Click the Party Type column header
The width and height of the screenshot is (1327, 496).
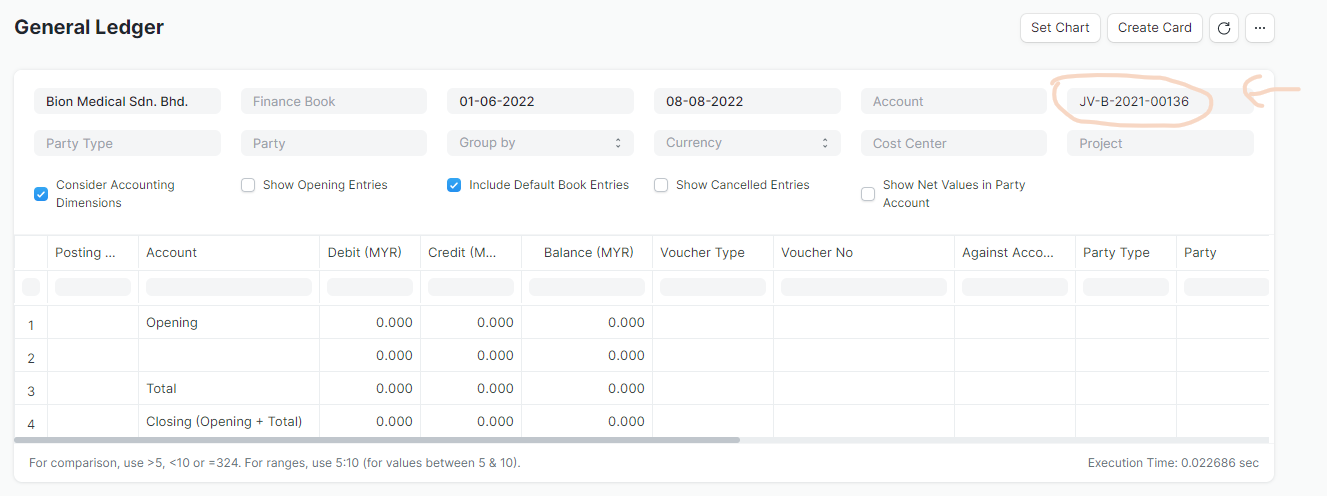pos(1126,253)
